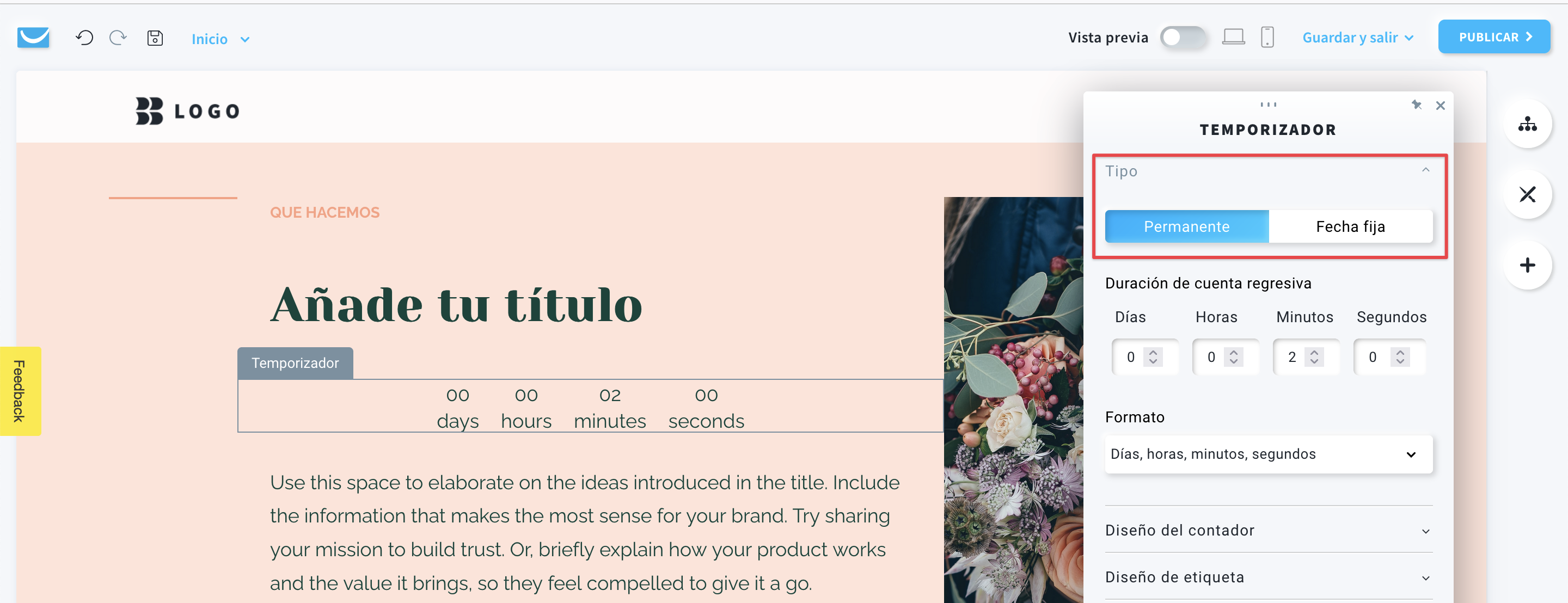Click the Minutos number field
Image resolution: width=1568 pixels, height=603 pixels.
[x=1306, y=356]
